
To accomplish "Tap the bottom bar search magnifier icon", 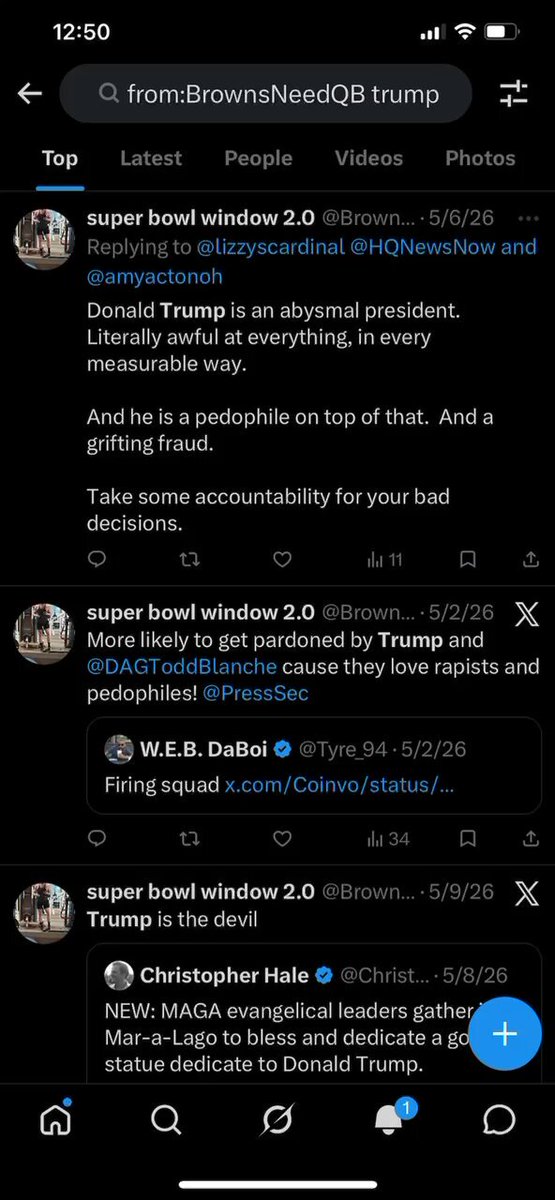I will pyautogui.click(x=166, y=1120).
